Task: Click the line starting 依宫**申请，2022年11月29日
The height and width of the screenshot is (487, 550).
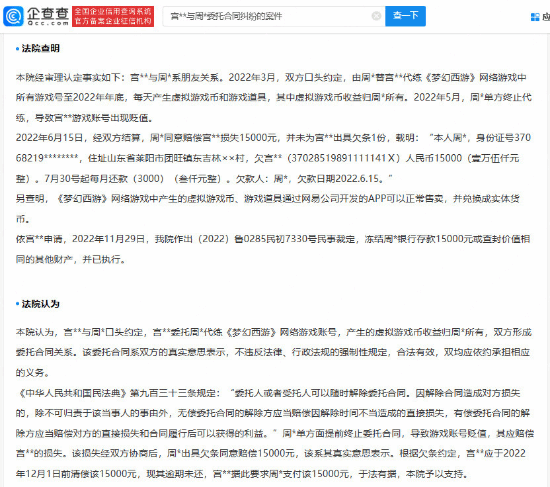Action: click(x=273, y=239)
